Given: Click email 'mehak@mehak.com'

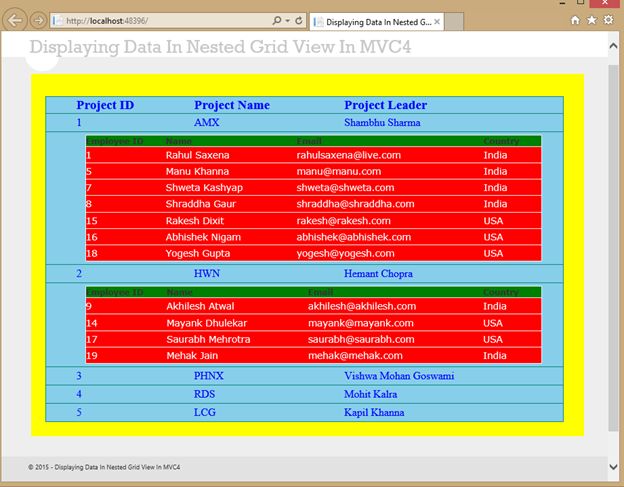Looking at the screenshot, I should pyautogui.click(x=355, y=356).
